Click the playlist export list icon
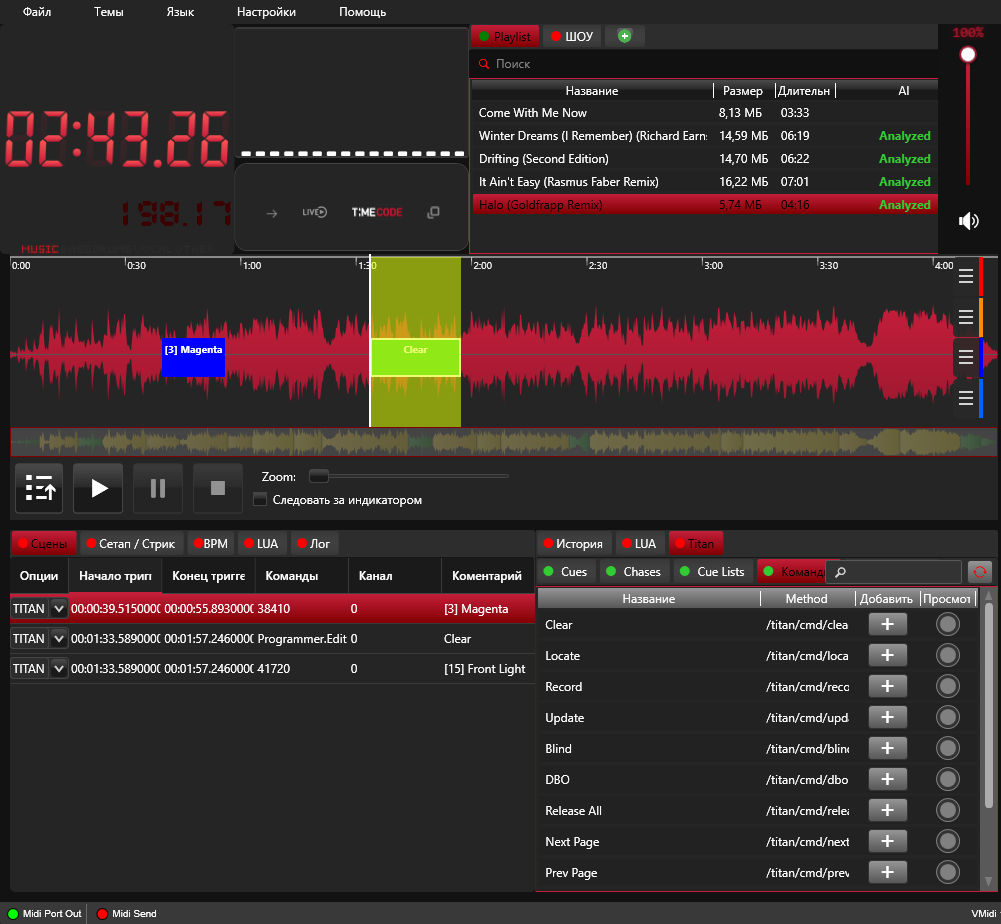Viewport: 1001px width, 924px height. pos(40,488)
